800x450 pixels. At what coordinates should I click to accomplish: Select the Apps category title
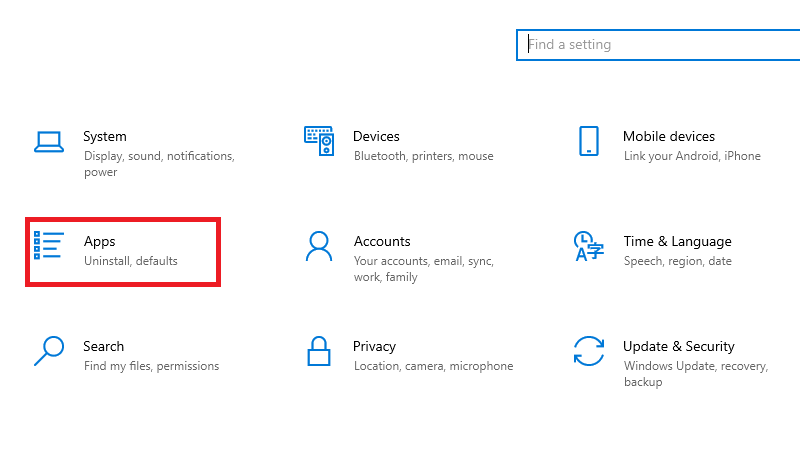[100, 241]
